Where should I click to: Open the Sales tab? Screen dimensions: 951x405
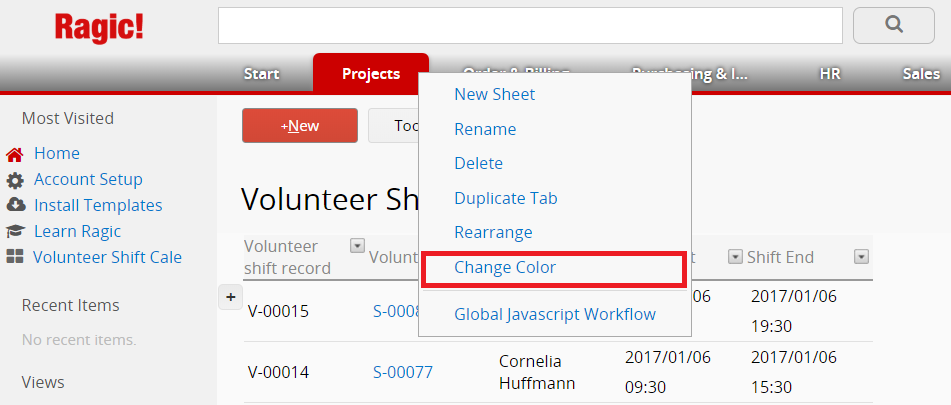(x=921, y=74)
